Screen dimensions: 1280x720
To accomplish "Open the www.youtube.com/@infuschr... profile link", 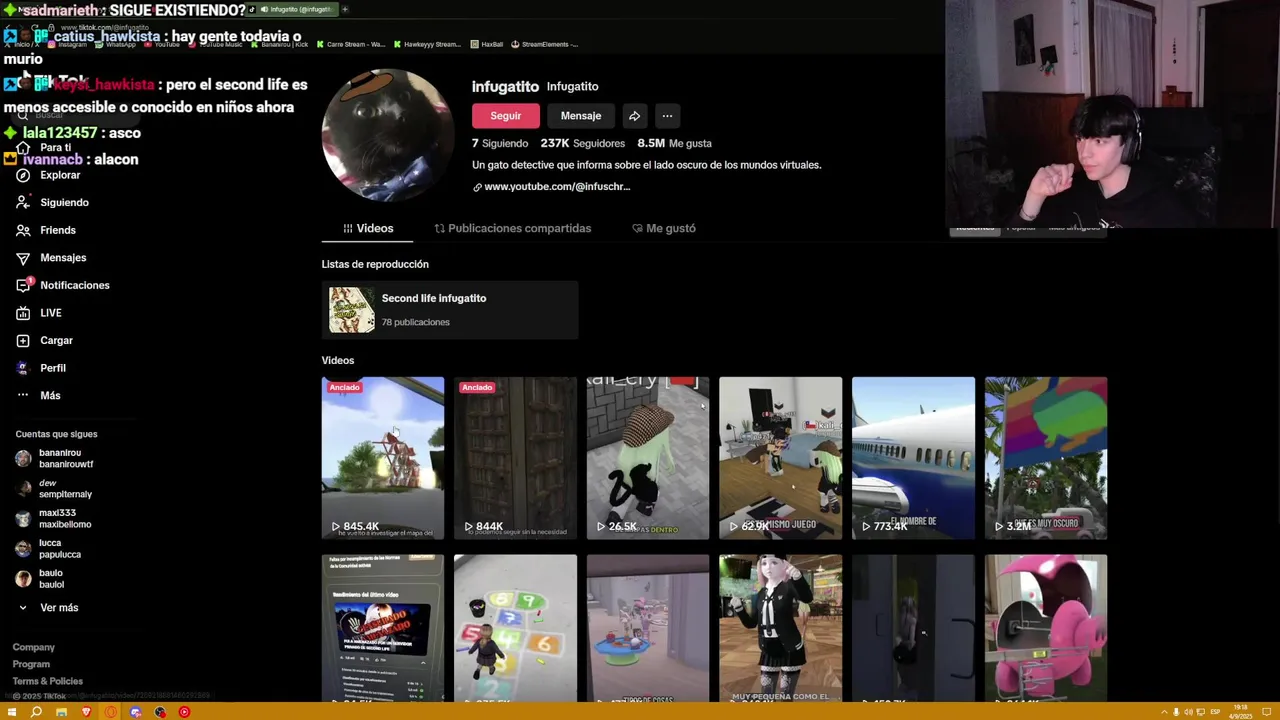I will coord(552,187).
